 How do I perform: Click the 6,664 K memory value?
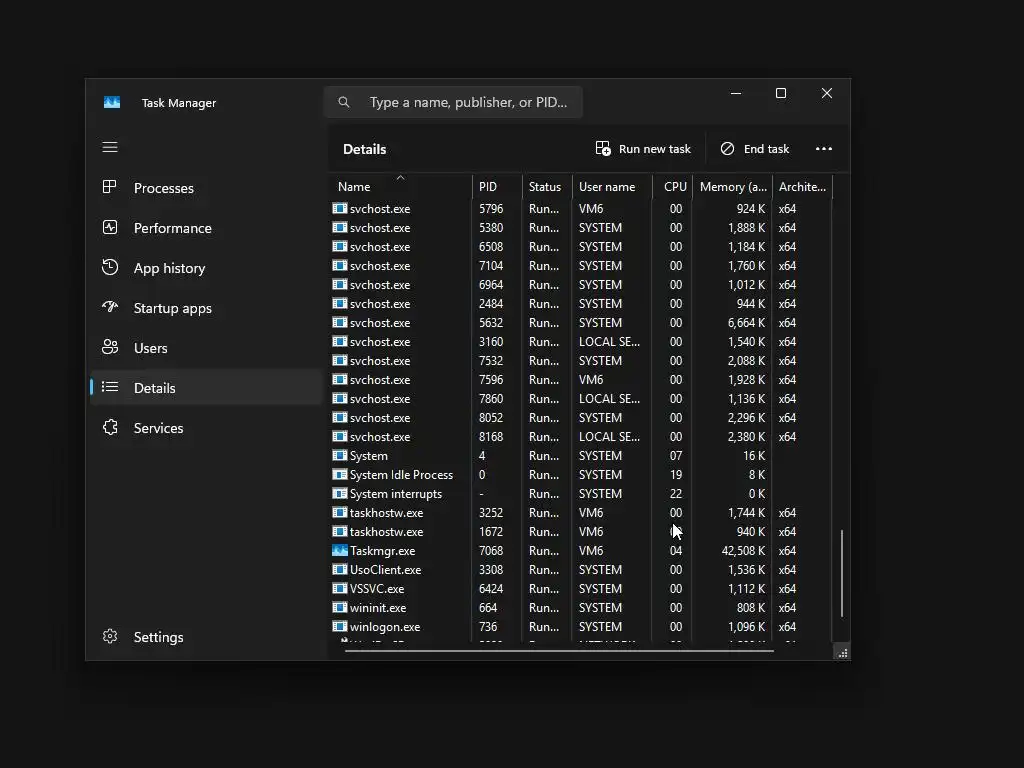pos(746,323)
